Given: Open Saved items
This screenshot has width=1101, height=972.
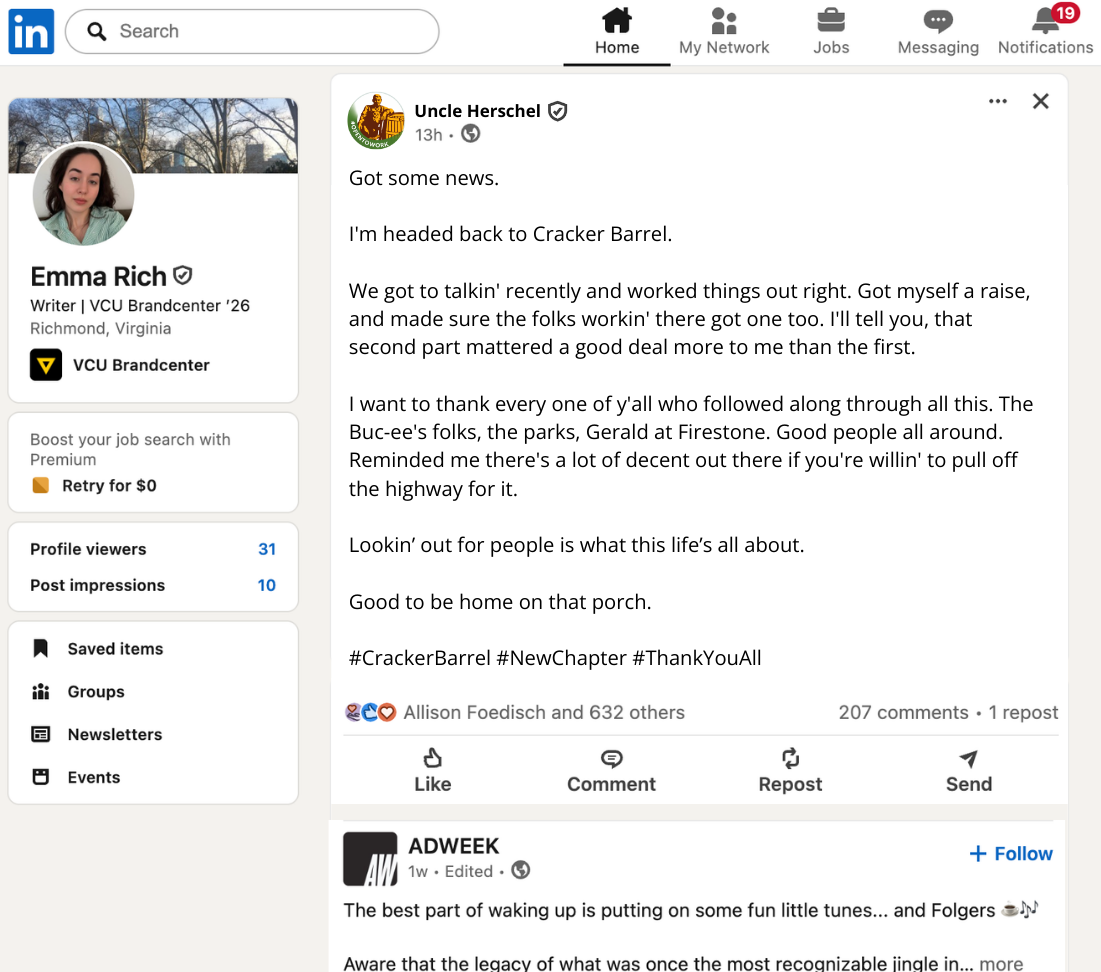Looking at the screenshot, I should pos(115,649).
